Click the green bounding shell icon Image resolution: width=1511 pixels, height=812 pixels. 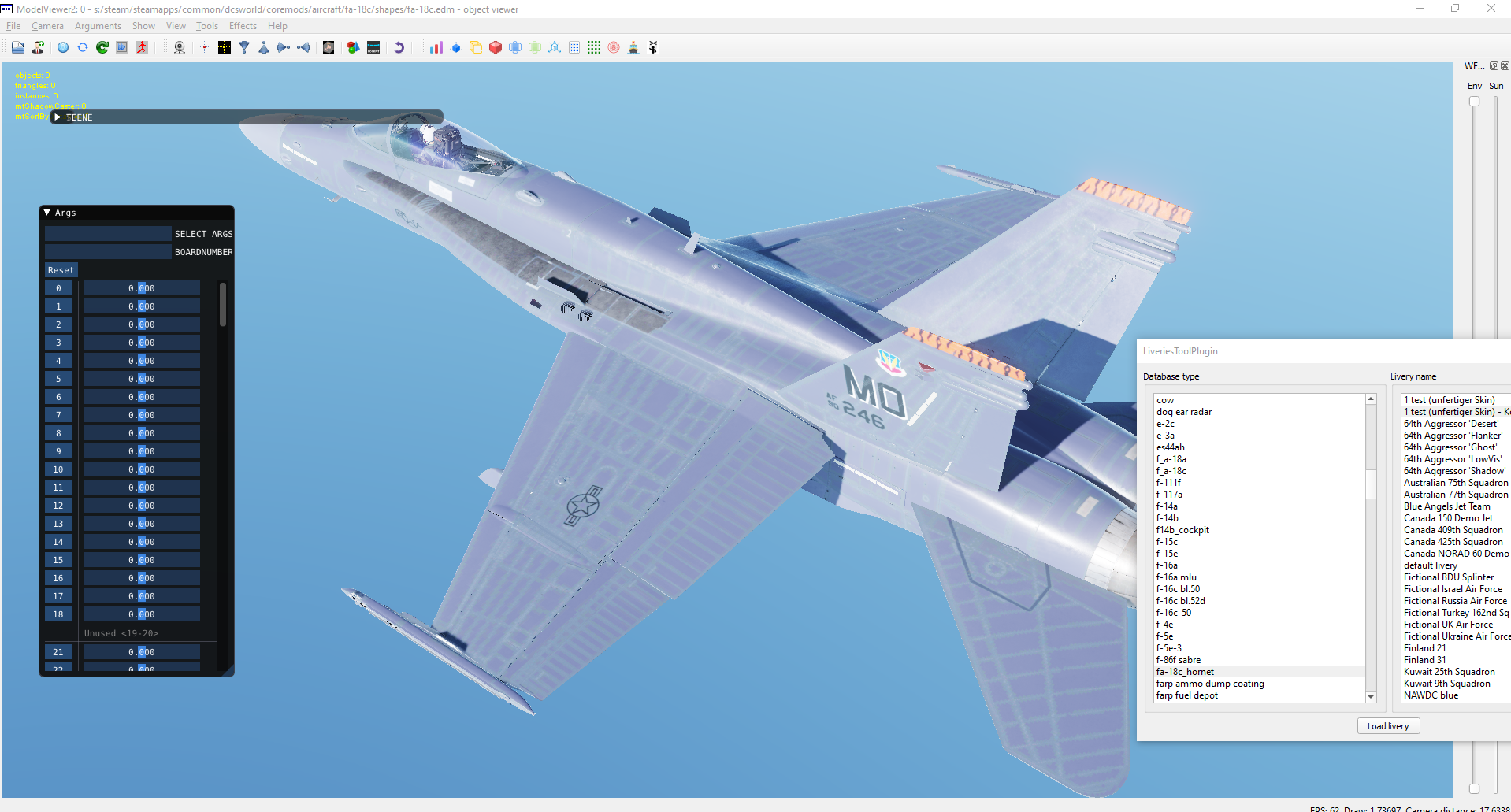click(535, 47)
